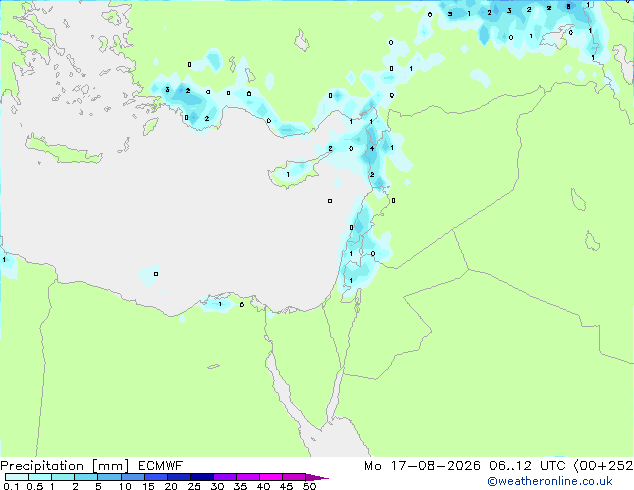
Task: Click the '1' value on Cyprus island
Action: pos(288,175)
